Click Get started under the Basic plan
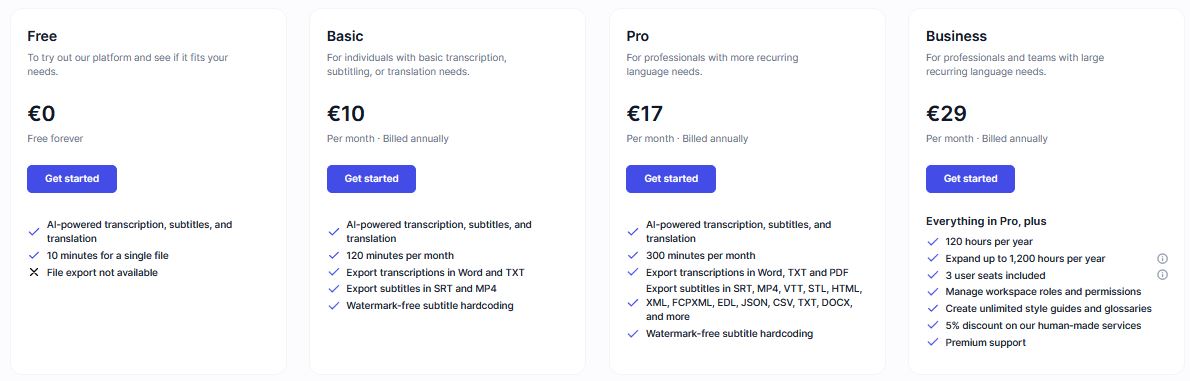This screenshot has width=1190, height=381. tap(371, 179)
